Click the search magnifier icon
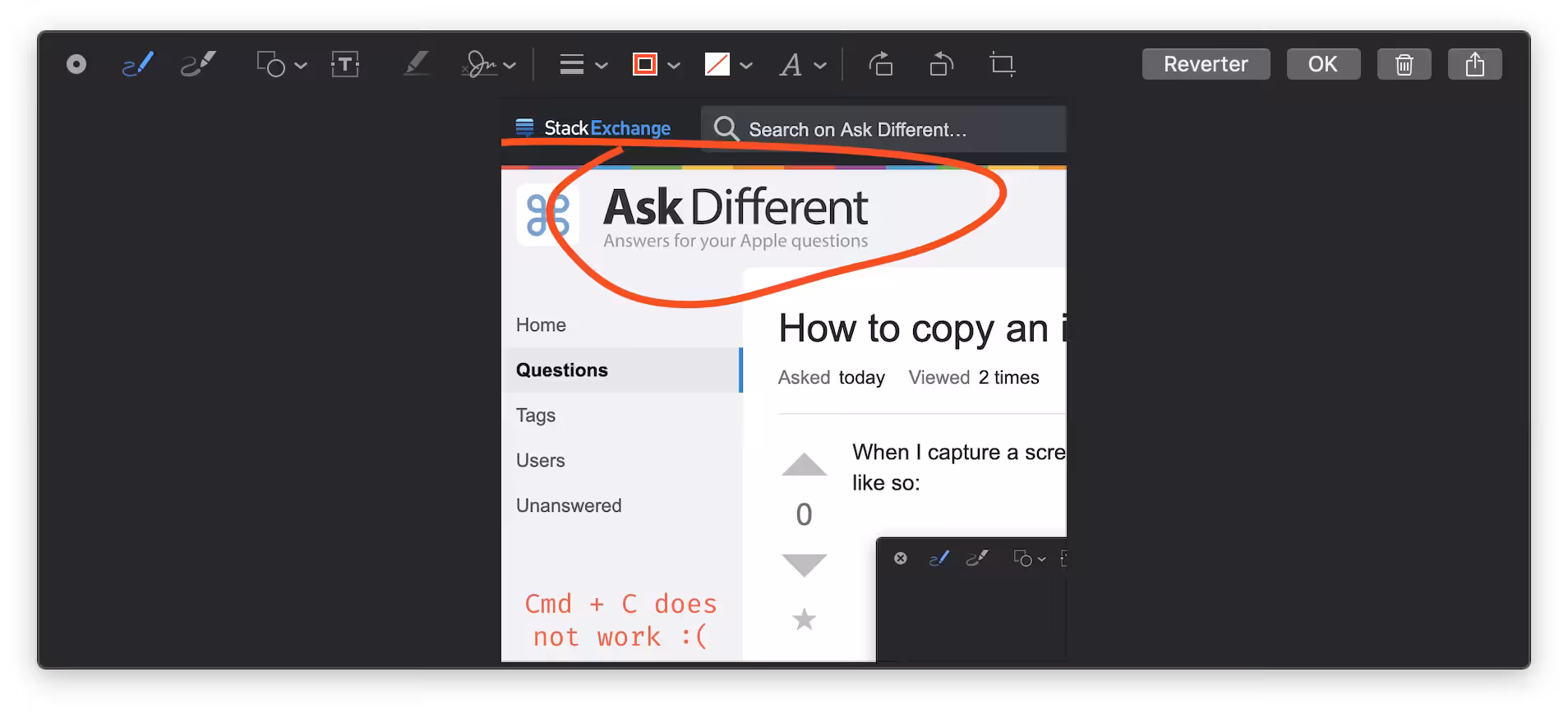This screenshot has width=1568, height=713. coord(726,128)
